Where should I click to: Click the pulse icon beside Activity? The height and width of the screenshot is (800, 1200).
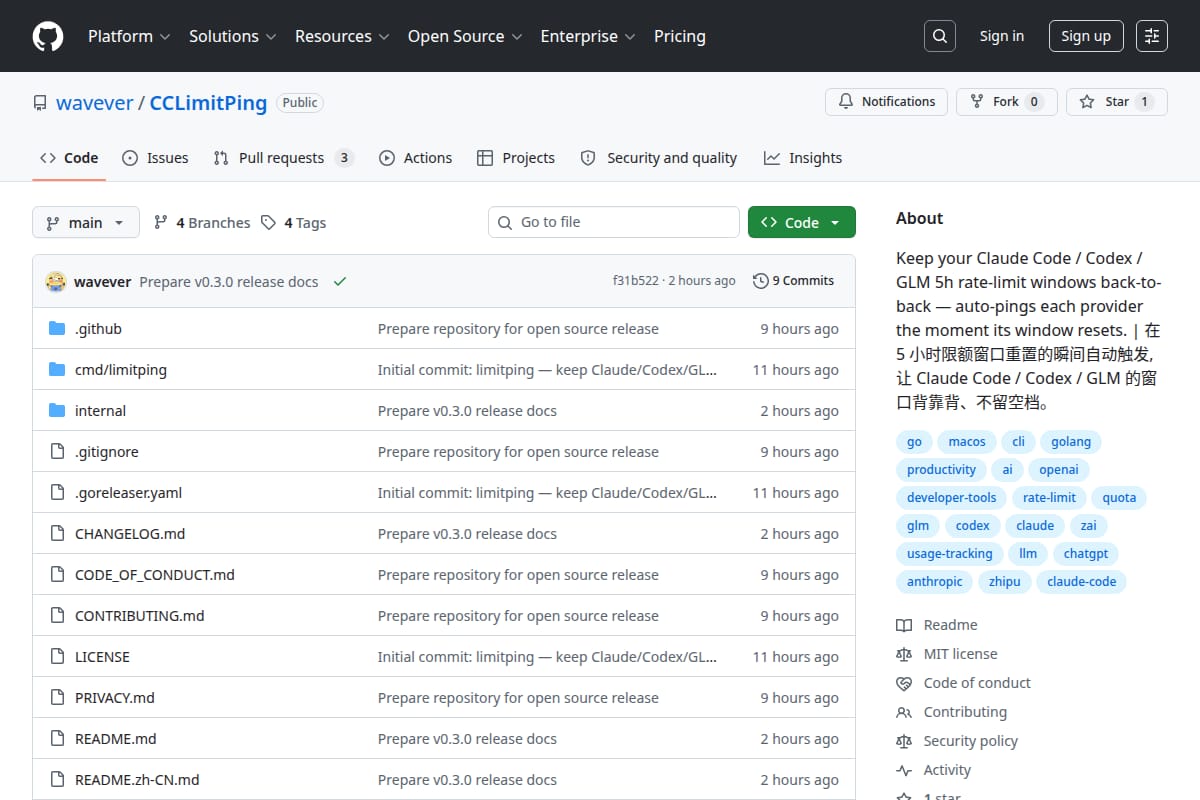(x=904, y=770)
